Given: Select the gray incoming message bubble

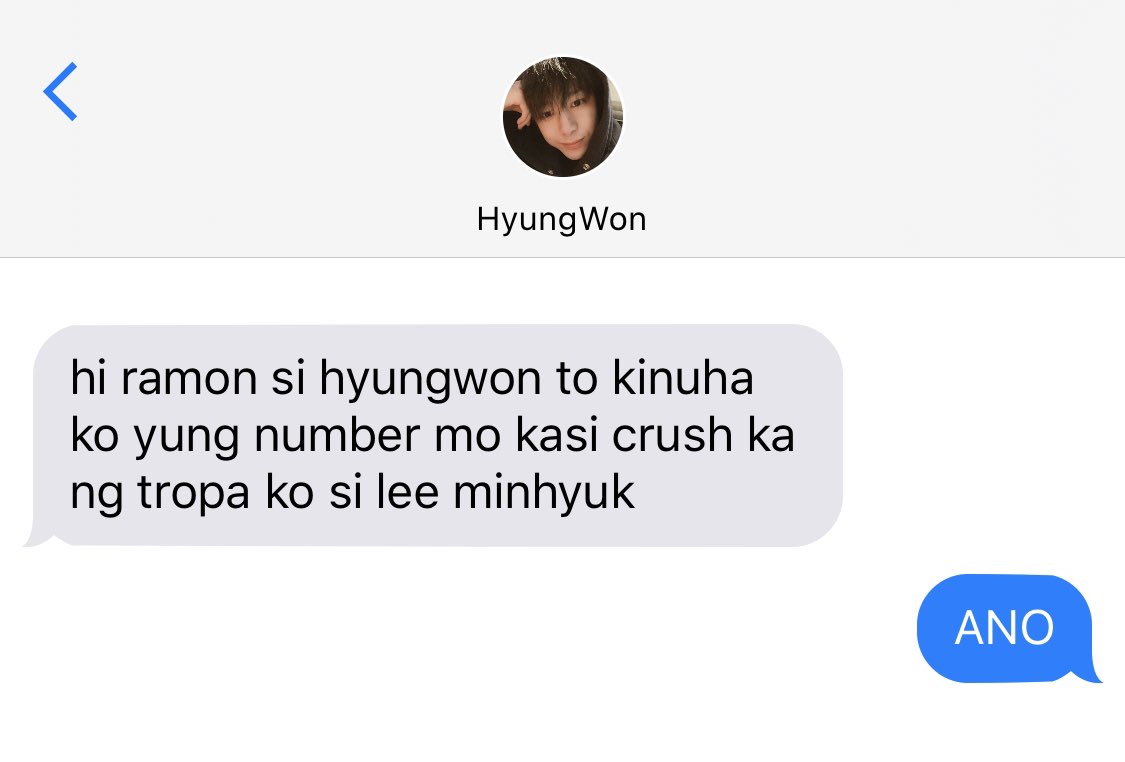Looking at the screenshot, I should [x=433, y=436].
